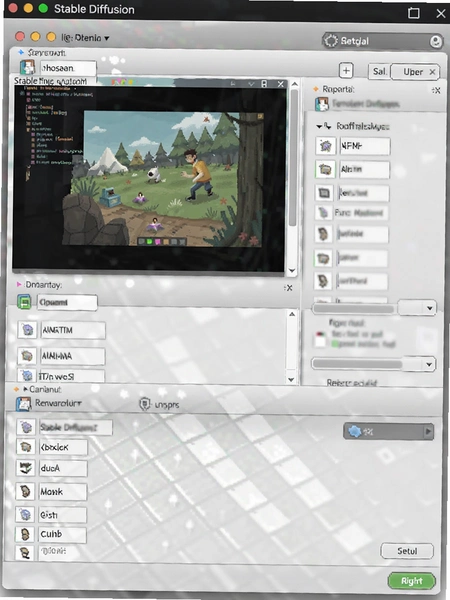Image resolution: width=450 pixels, height=600 pixels.
Task: Click the Cuhb text field
Action: 63,534
